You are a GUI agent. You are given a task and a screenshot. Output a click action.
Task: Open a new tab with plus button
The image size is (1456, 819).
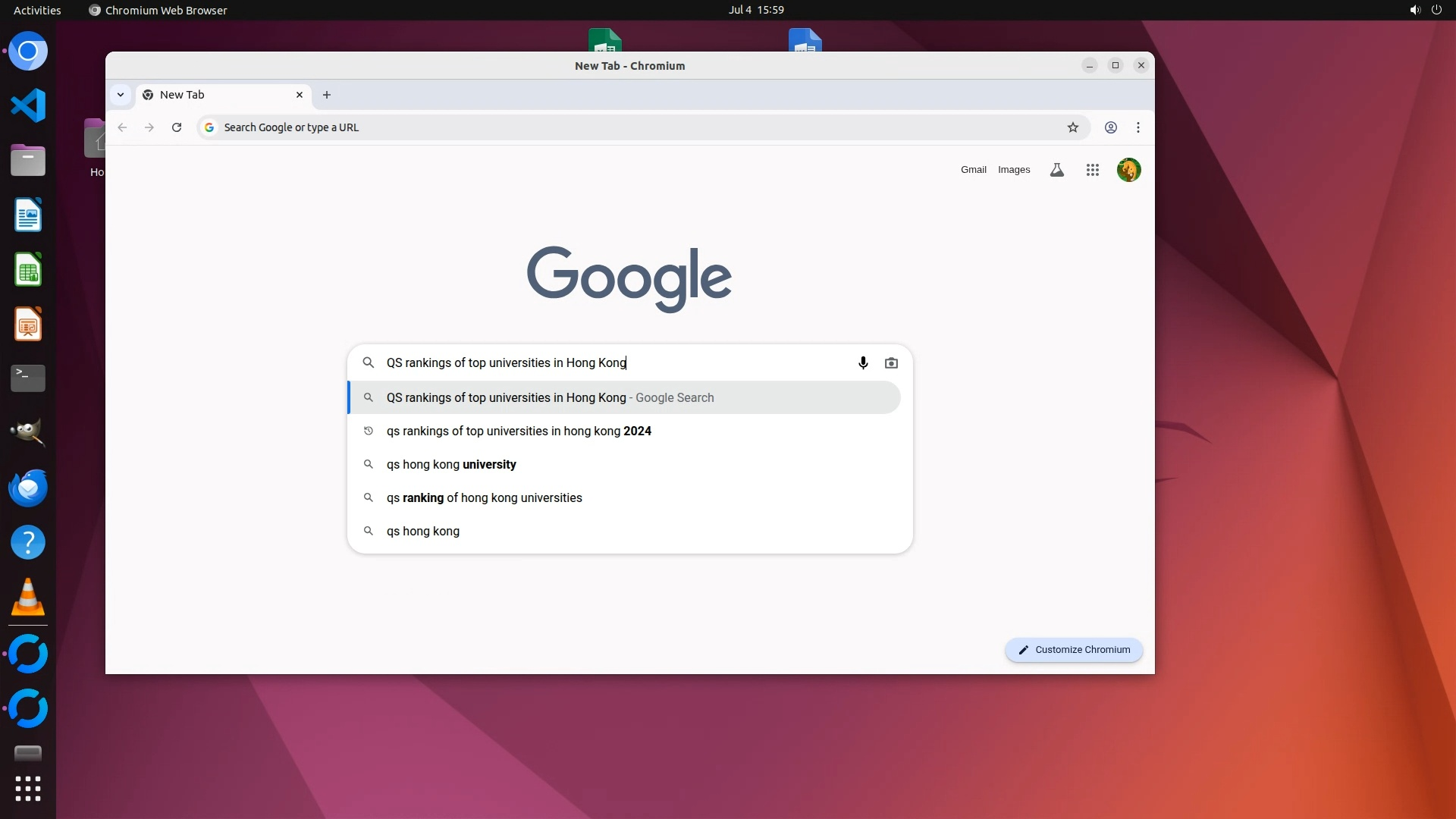327,95
